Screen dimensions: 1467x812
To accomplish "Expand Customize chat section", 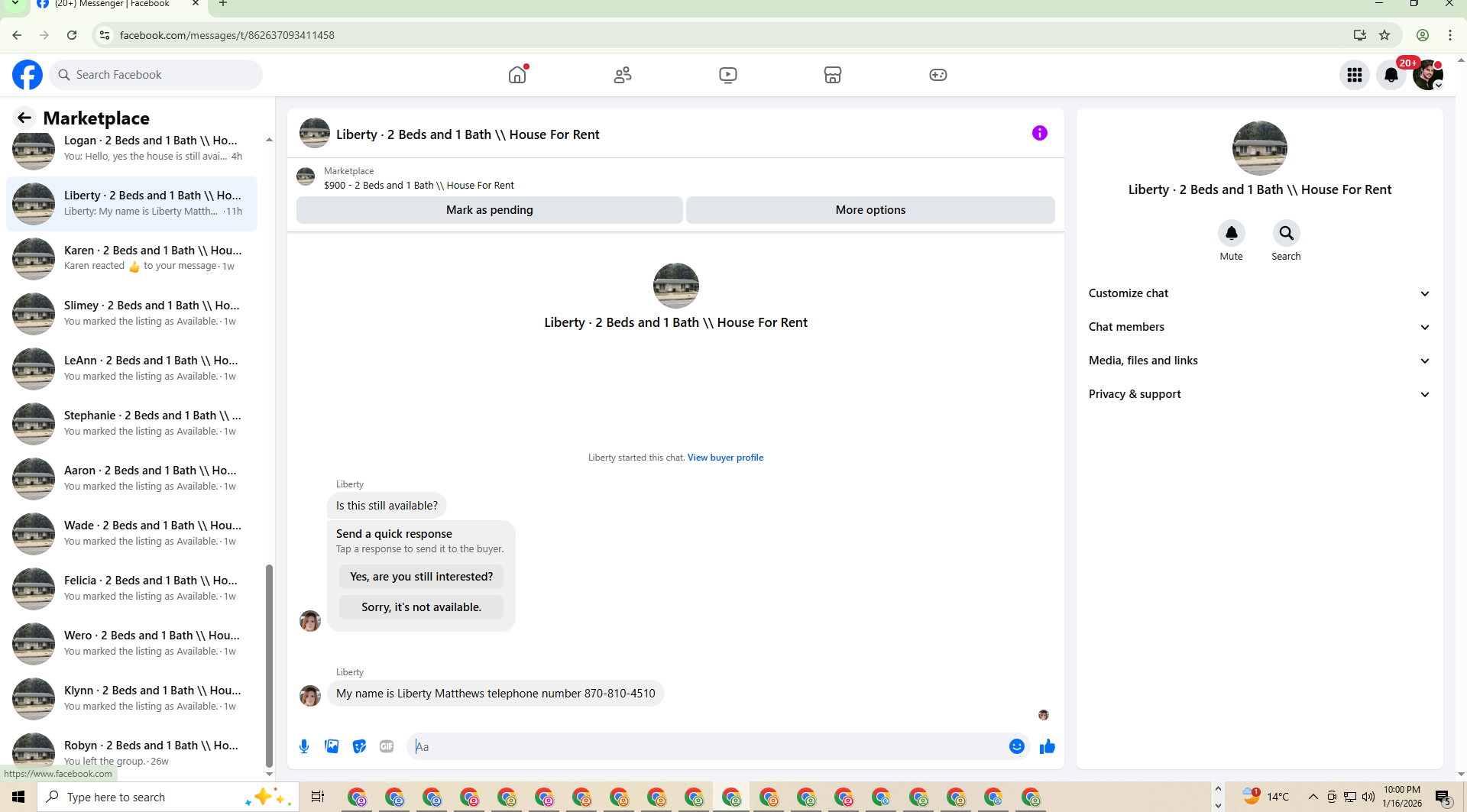I will point(1259,293).
